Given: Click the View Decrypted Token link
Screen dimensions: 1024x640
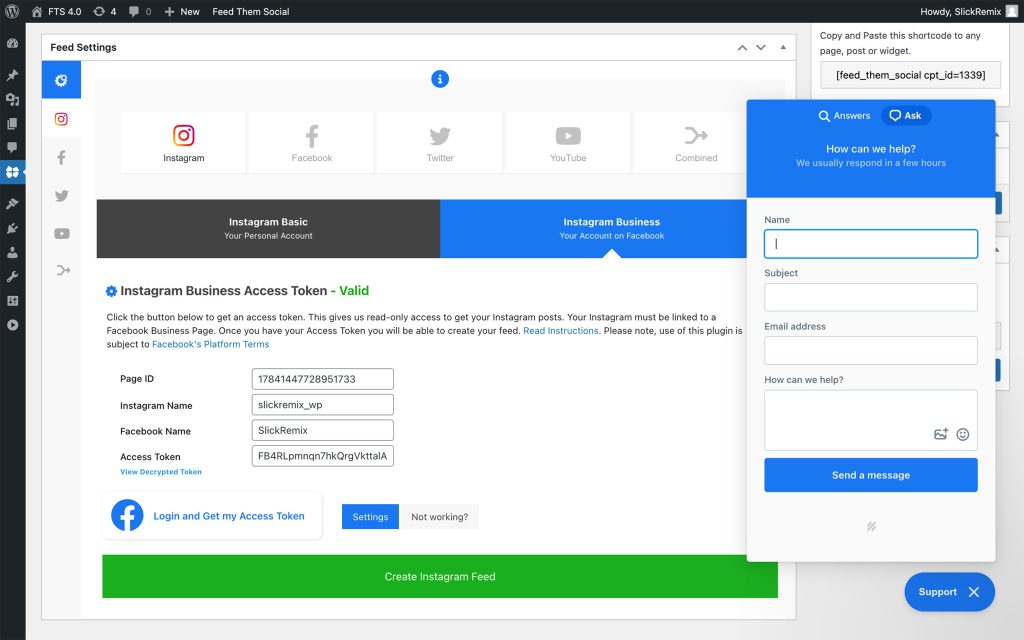Looking at the screenshot, I should tap(161, 472).
